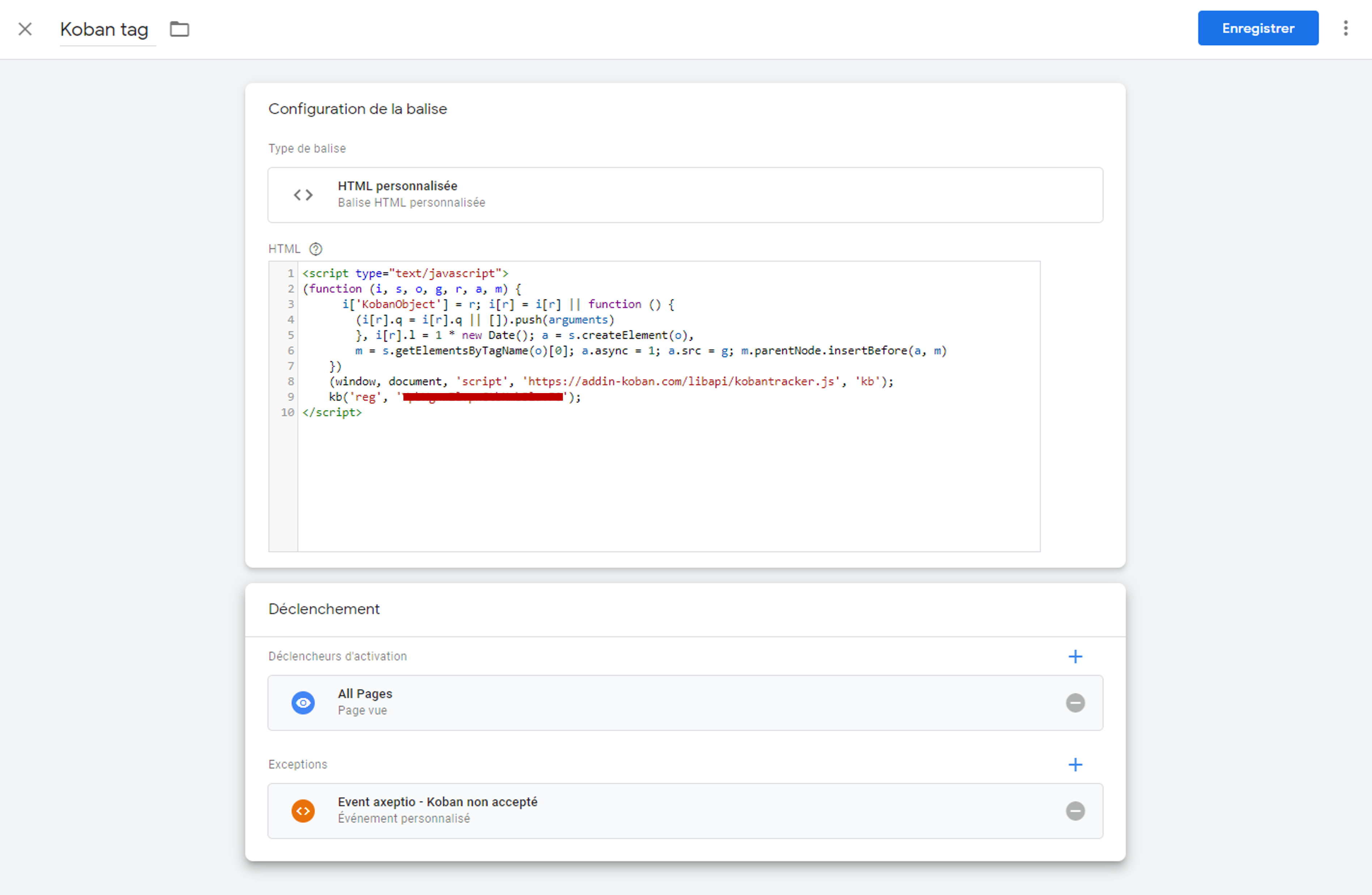Click the orange custom event icon
The image size is (1372, 895).
(x=303, y=811)
